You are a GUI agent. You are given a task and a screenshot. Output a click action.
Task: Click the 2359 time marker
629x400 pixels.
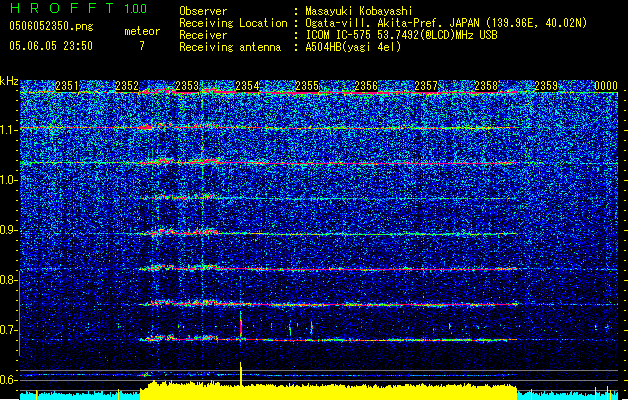click(x=546, y=86)
